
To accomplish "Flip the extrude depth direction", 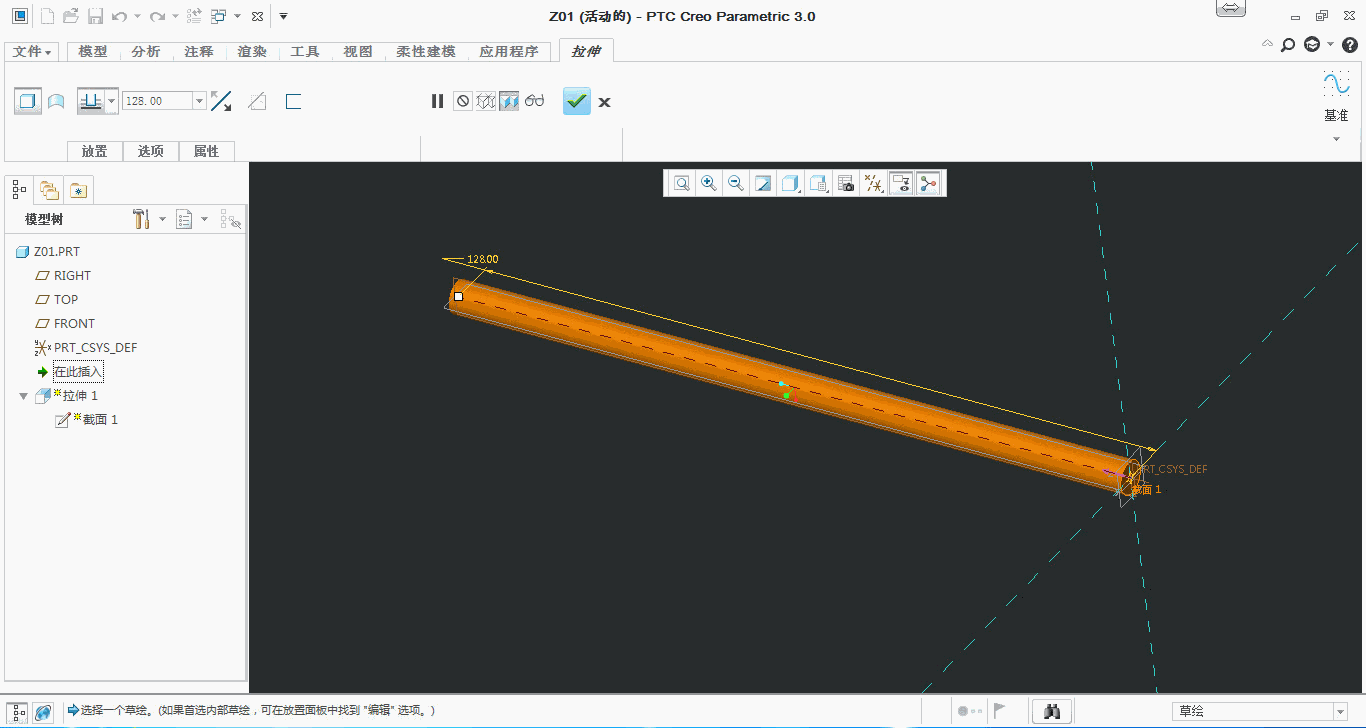I will [x=221, y=101].
